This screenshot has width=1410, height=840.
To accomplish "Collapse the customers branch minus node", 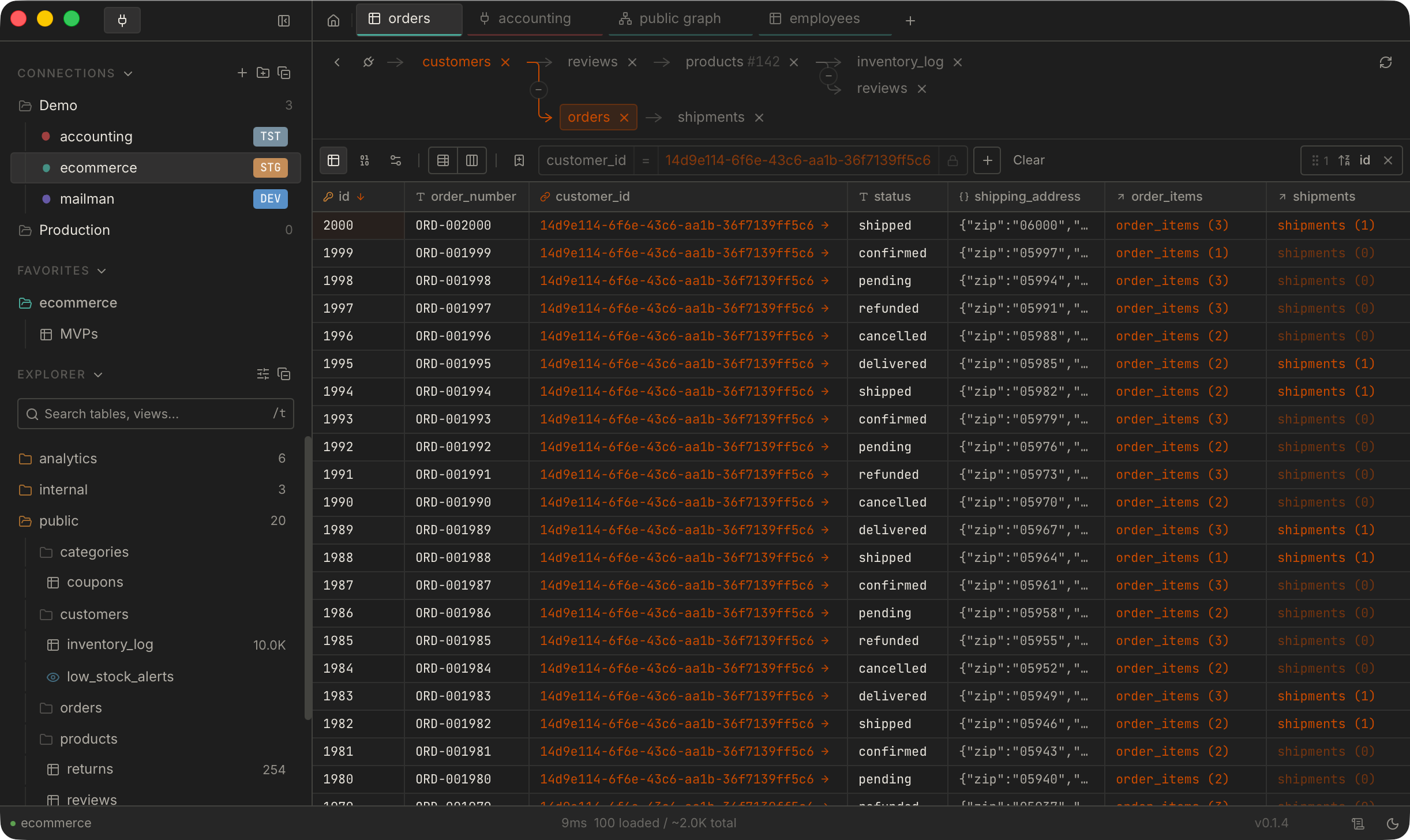I will pos(538,90).
